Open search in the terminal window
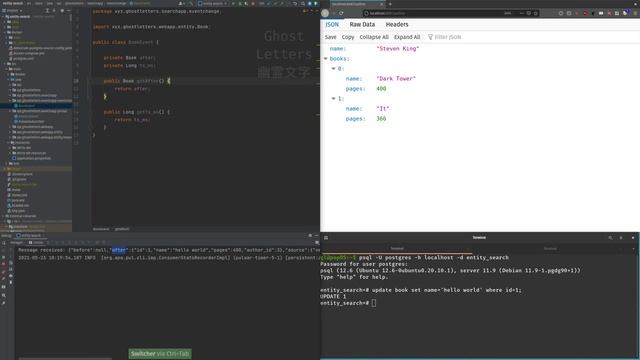 coord(610,238)
